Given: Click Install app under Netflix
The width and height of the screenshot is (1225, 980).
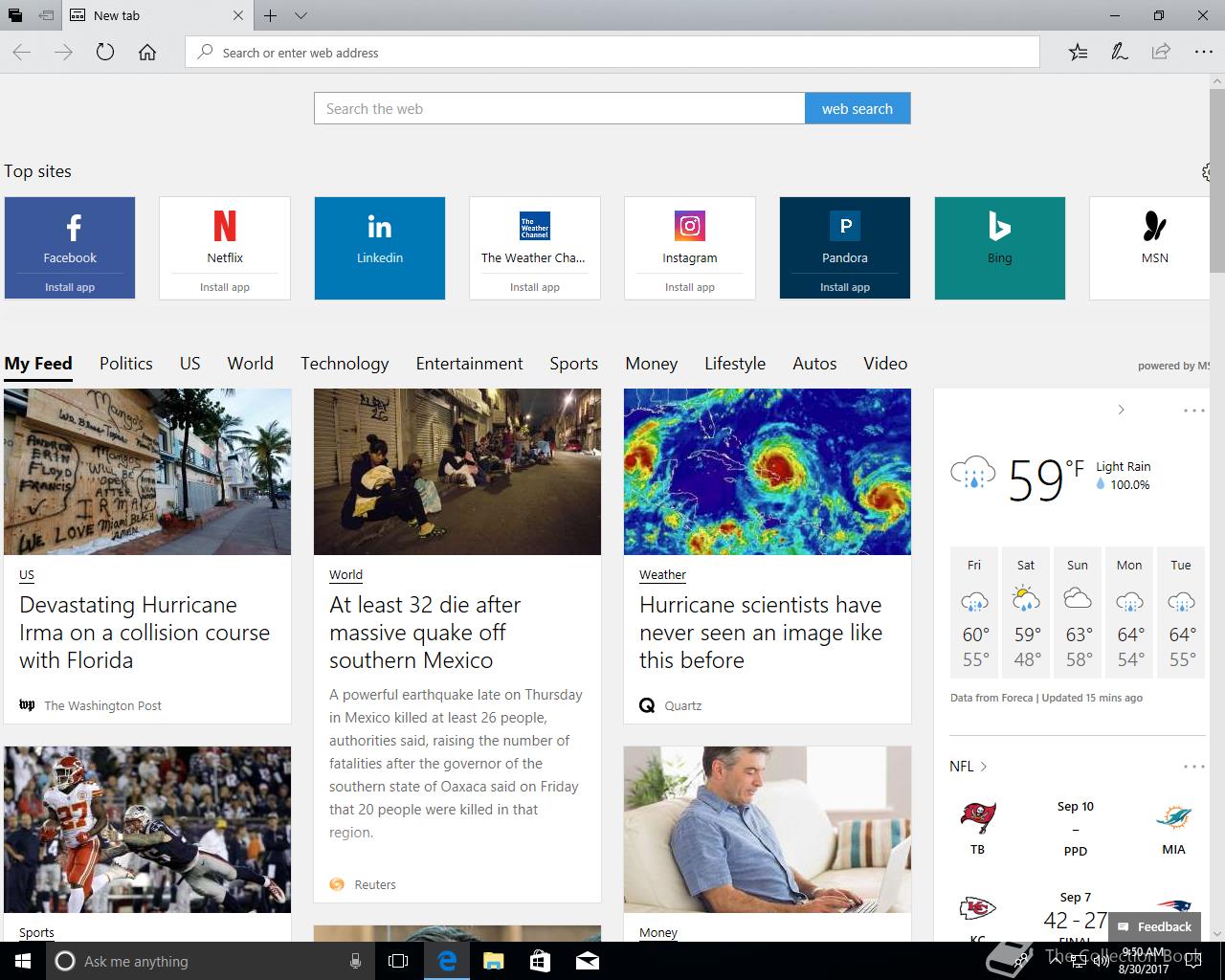Looking at the screenshot, I should click(225, 287).
